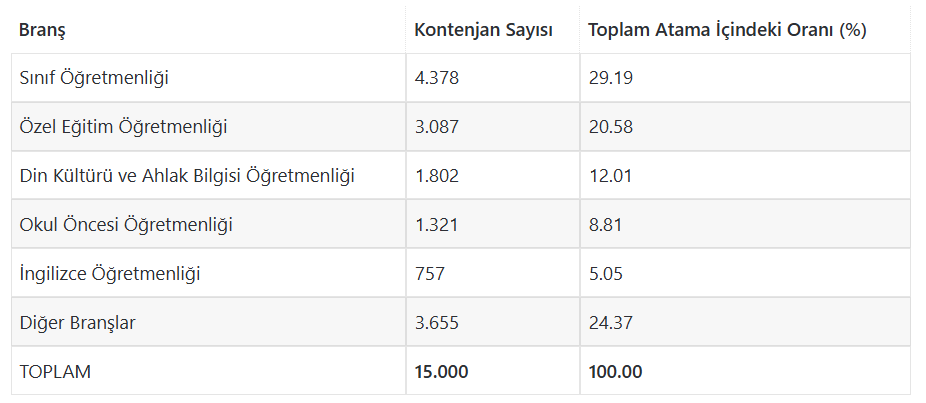Select the 8.81 percentage cell
This screenshot has width=926, height=403.
click(x=606, y=225)
